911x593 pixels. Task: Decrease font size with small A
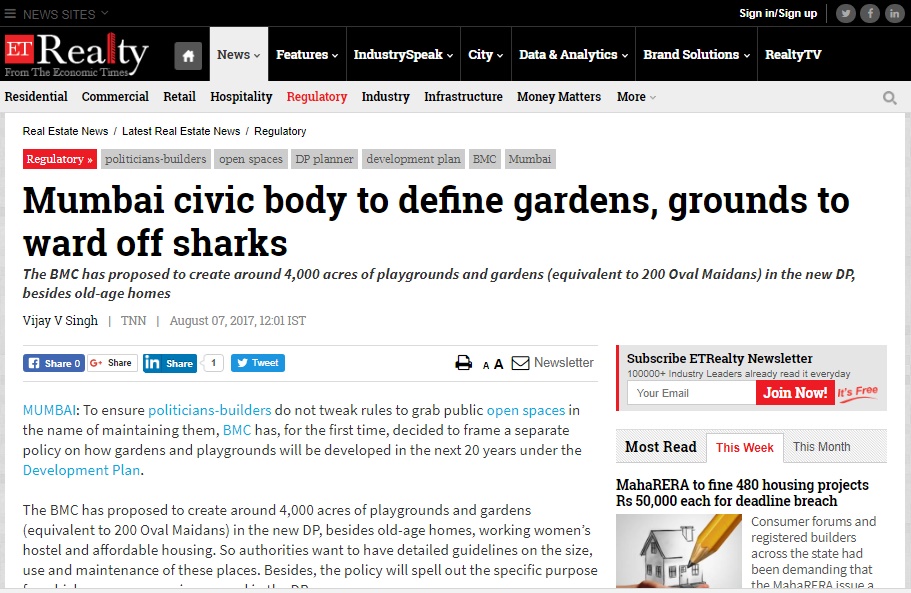click(x=486, y=365)
